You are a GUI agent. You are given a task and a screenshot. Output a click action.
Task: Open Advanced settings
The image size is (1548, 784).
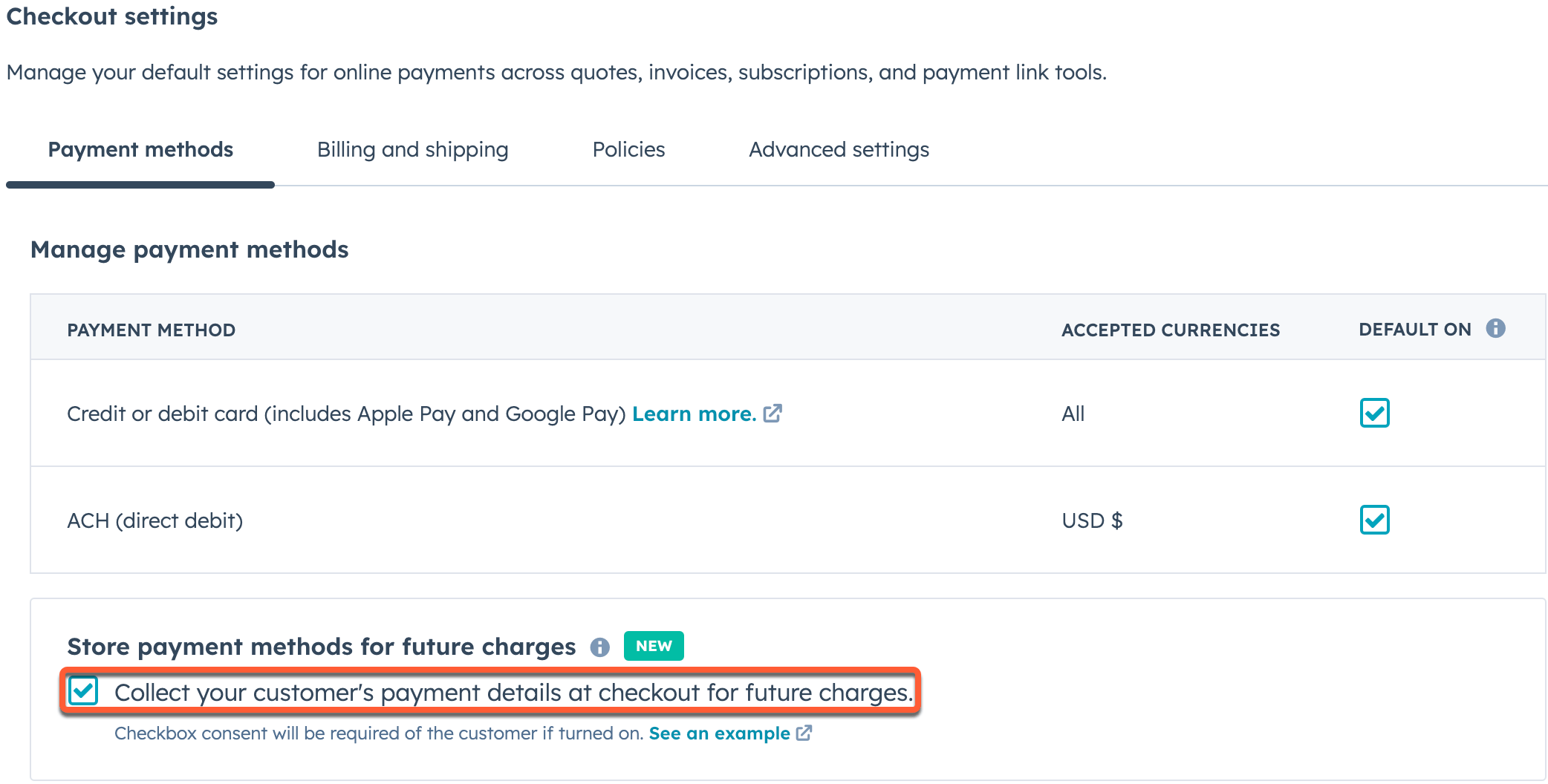click(839, 149)
